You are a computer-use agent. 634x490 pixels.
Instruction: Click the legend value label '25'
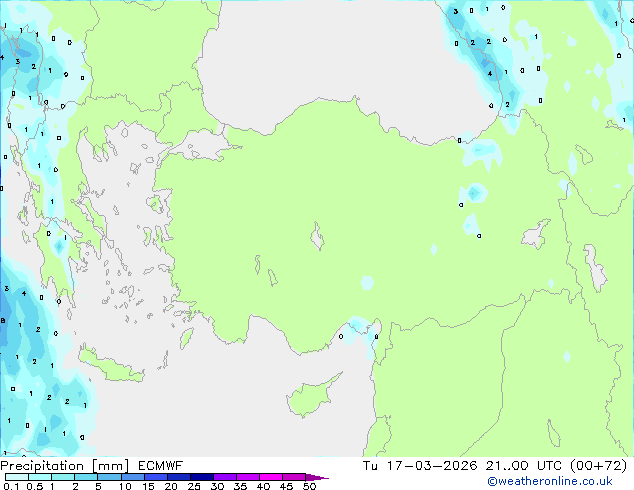click(x=194, y=486)
